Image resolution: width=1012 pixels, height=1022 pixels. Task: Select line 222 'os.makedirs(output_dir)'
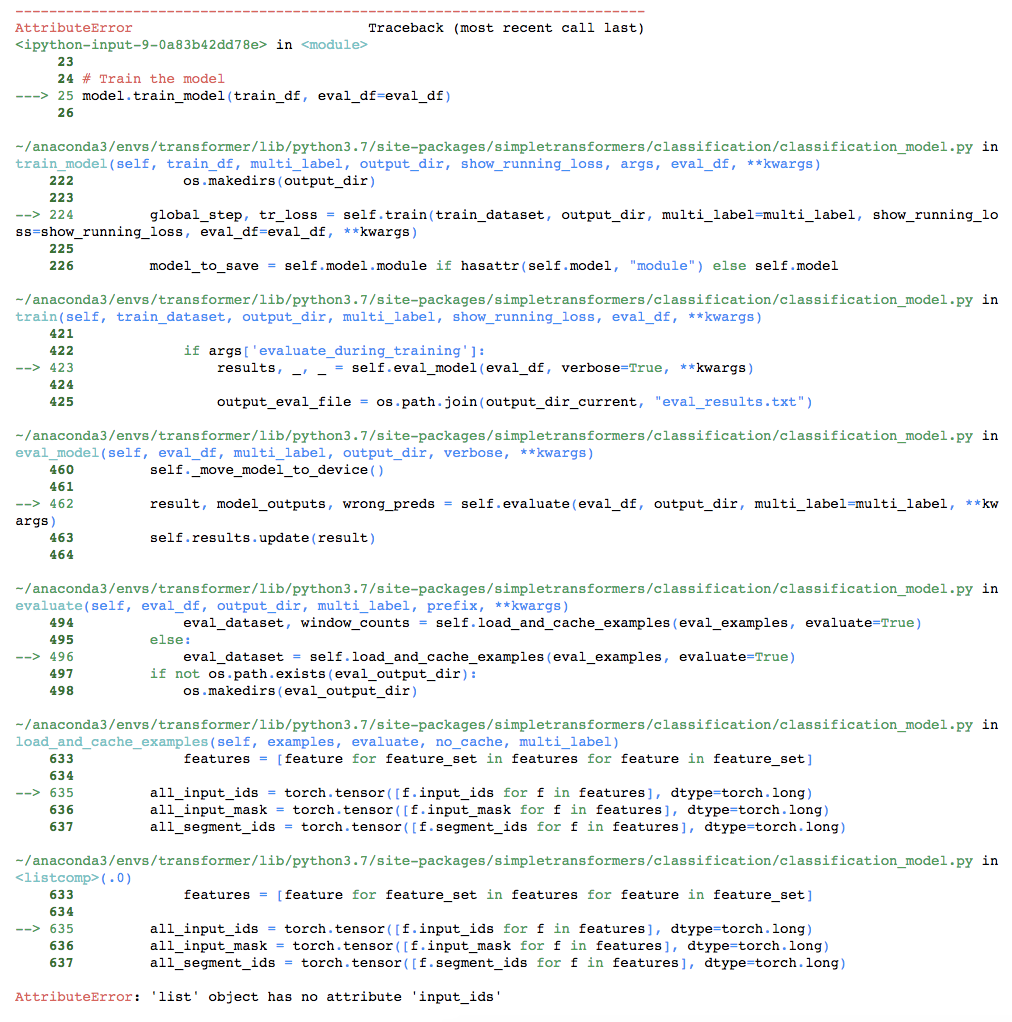pos(280,181)
